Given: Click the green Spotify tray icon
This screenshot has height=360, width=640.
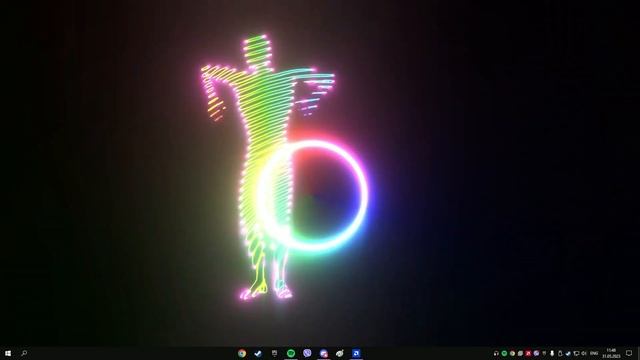Looking at the screenshot, I should (504, 353).
